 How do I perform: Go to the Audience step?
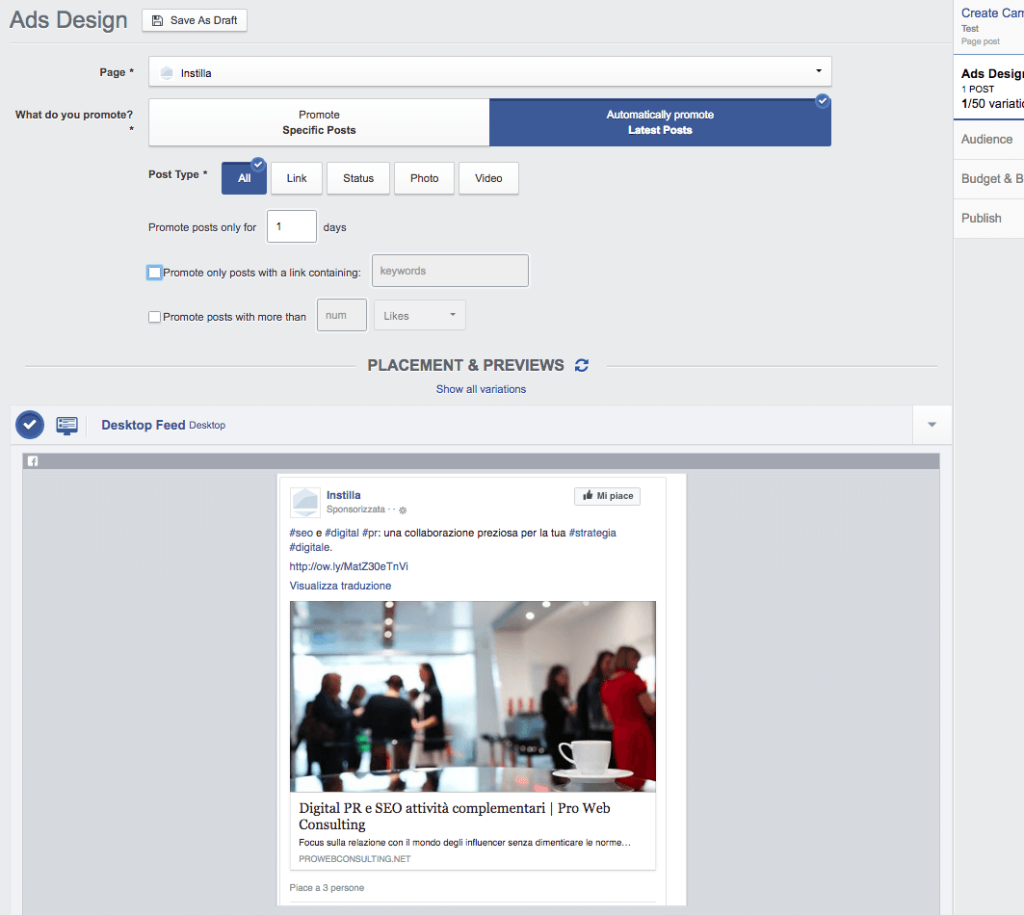point(989,139)
